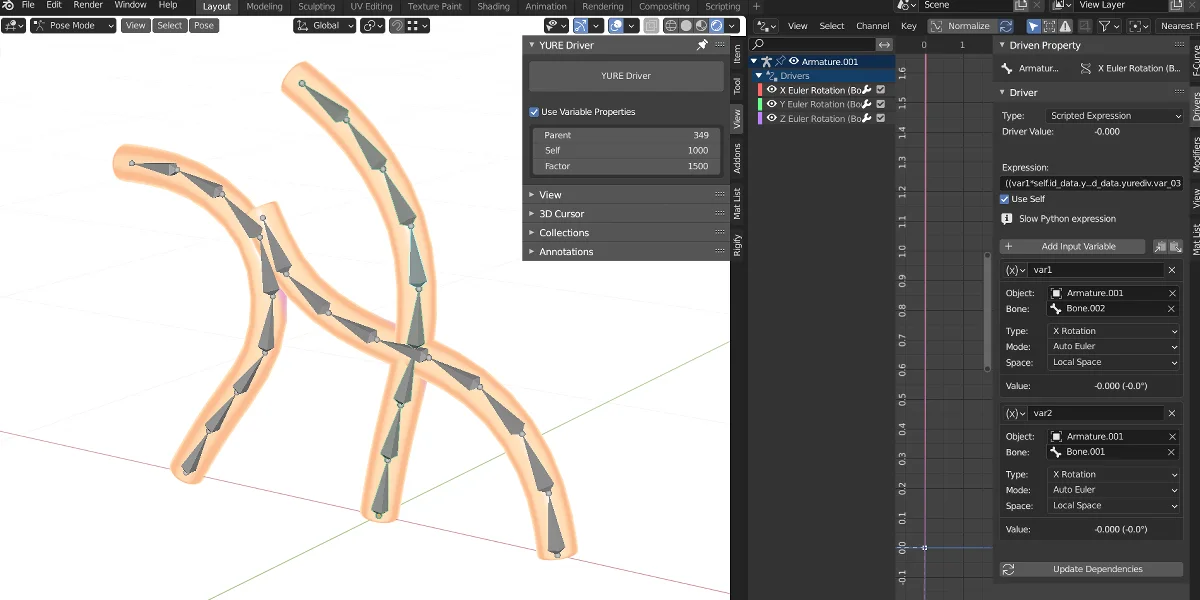Open the driver Type dropdown
This screenshot has height=600, width=1200.
tap(1114, 116)
